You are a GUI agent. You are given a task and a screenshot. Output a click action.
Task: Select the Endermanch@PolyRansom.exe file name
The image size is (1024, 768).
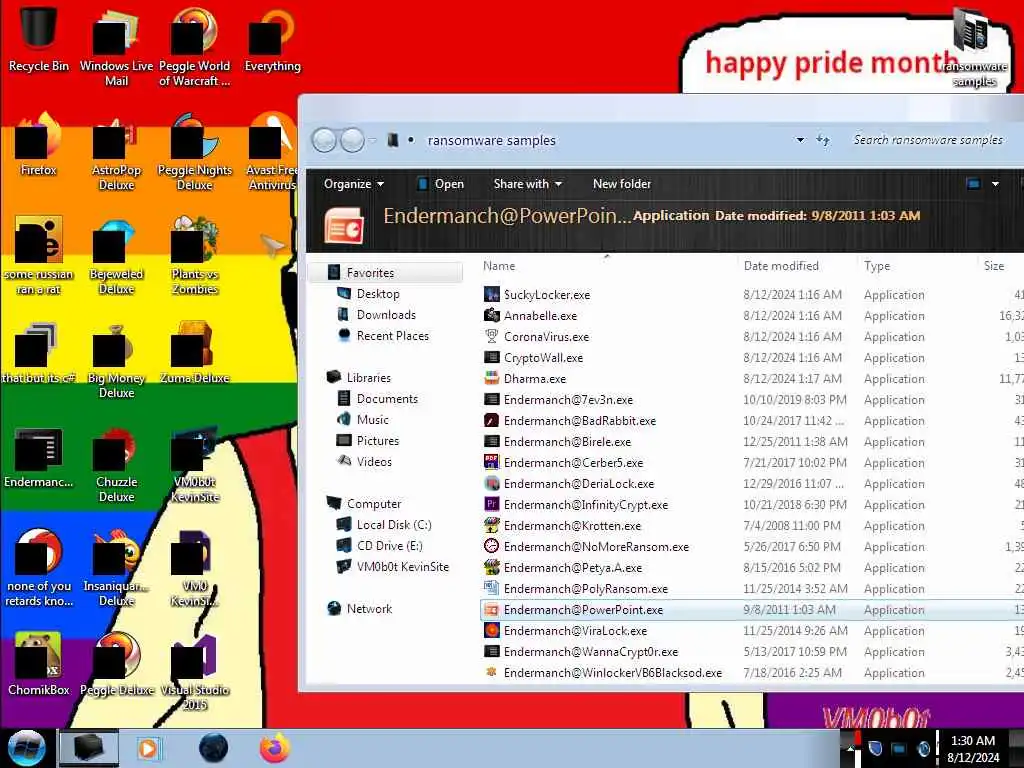(x=586, y=588)
